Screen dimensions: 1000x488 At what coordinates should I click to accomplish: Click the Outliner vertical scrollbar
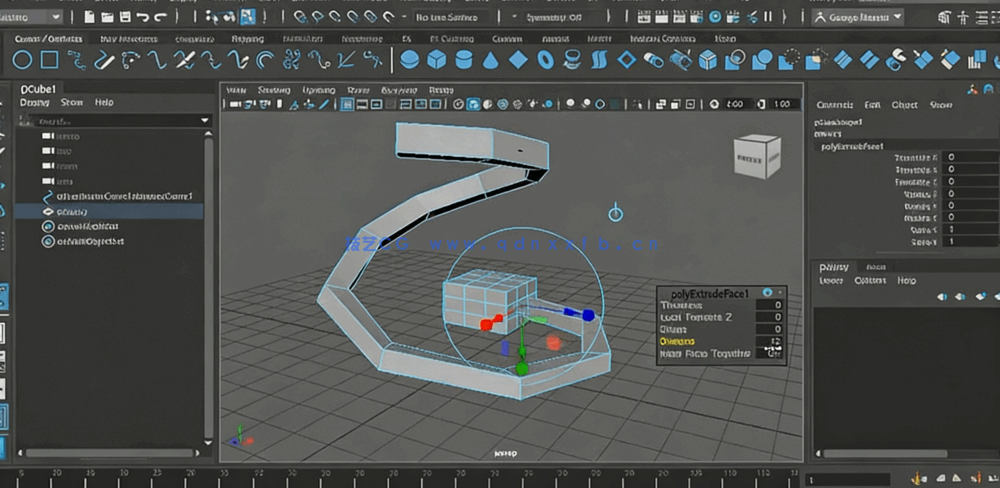(209, 287)
